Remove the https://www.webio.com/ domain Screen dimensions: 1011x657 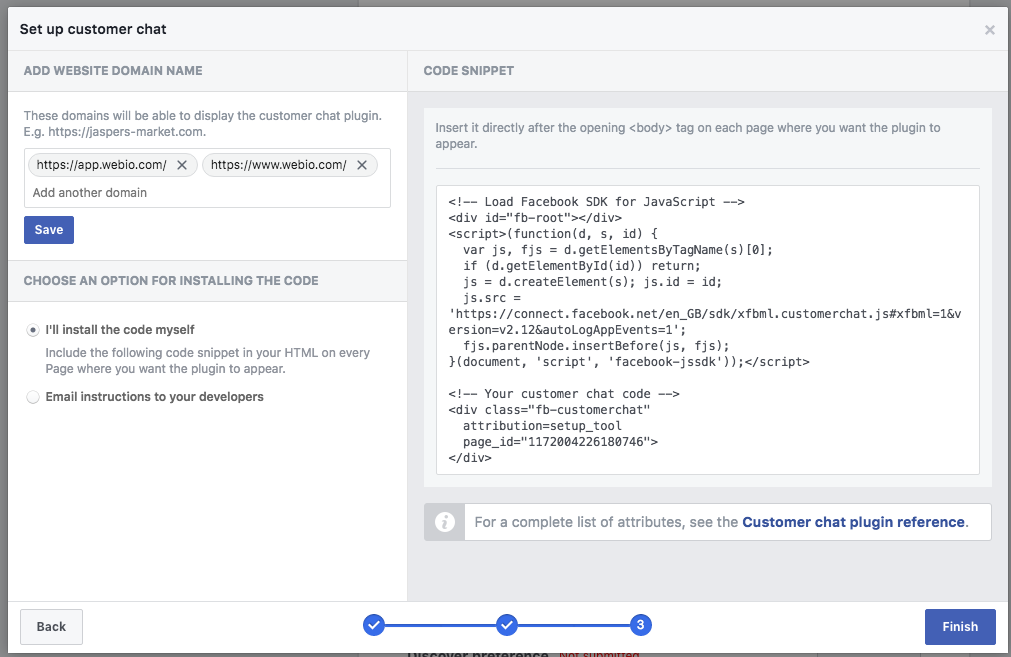click(x=362, y=165)
